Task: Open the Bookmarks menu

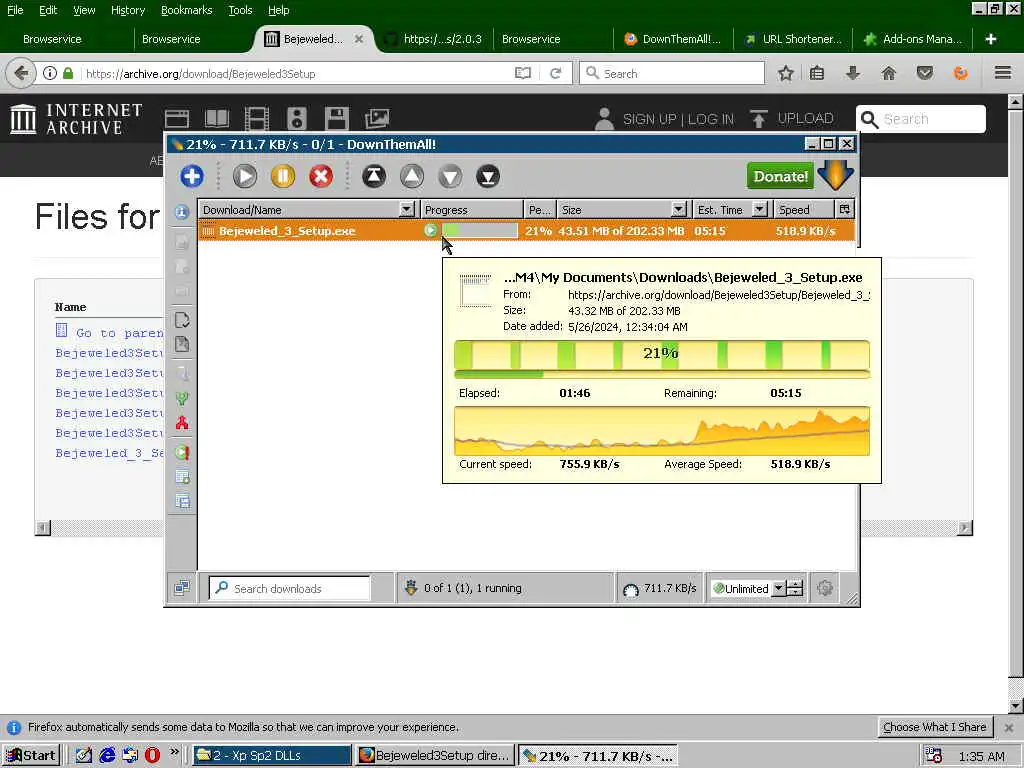Action: (187, 10)
